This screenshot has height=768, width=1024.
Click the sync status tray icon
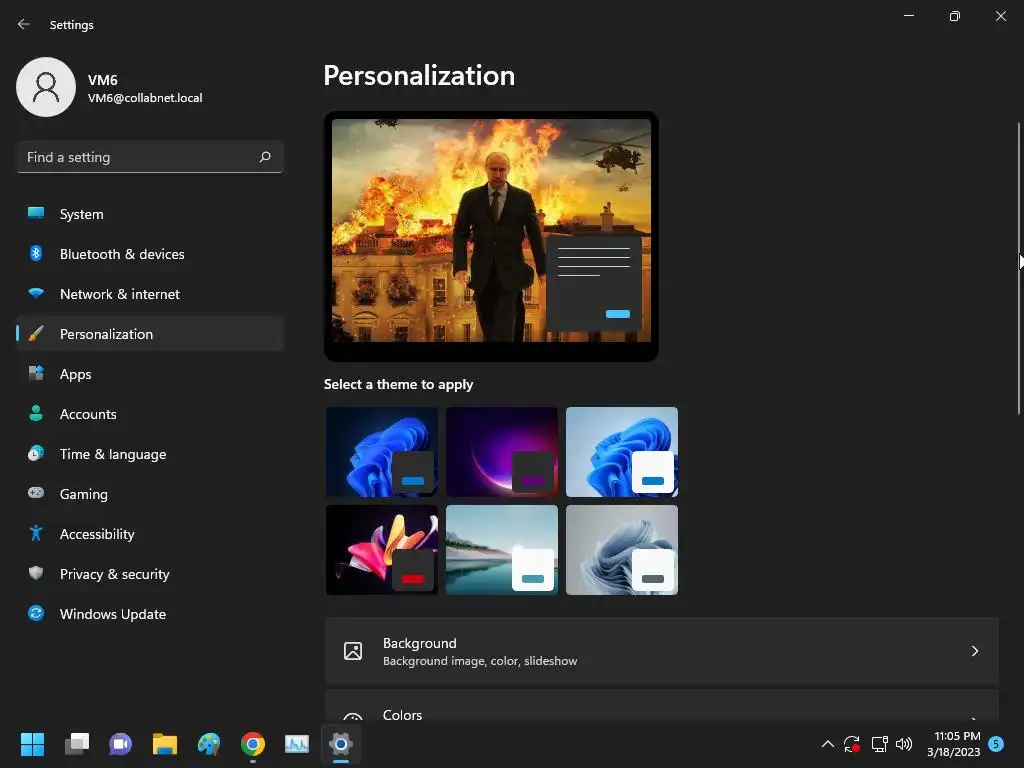tap(852, 744)
